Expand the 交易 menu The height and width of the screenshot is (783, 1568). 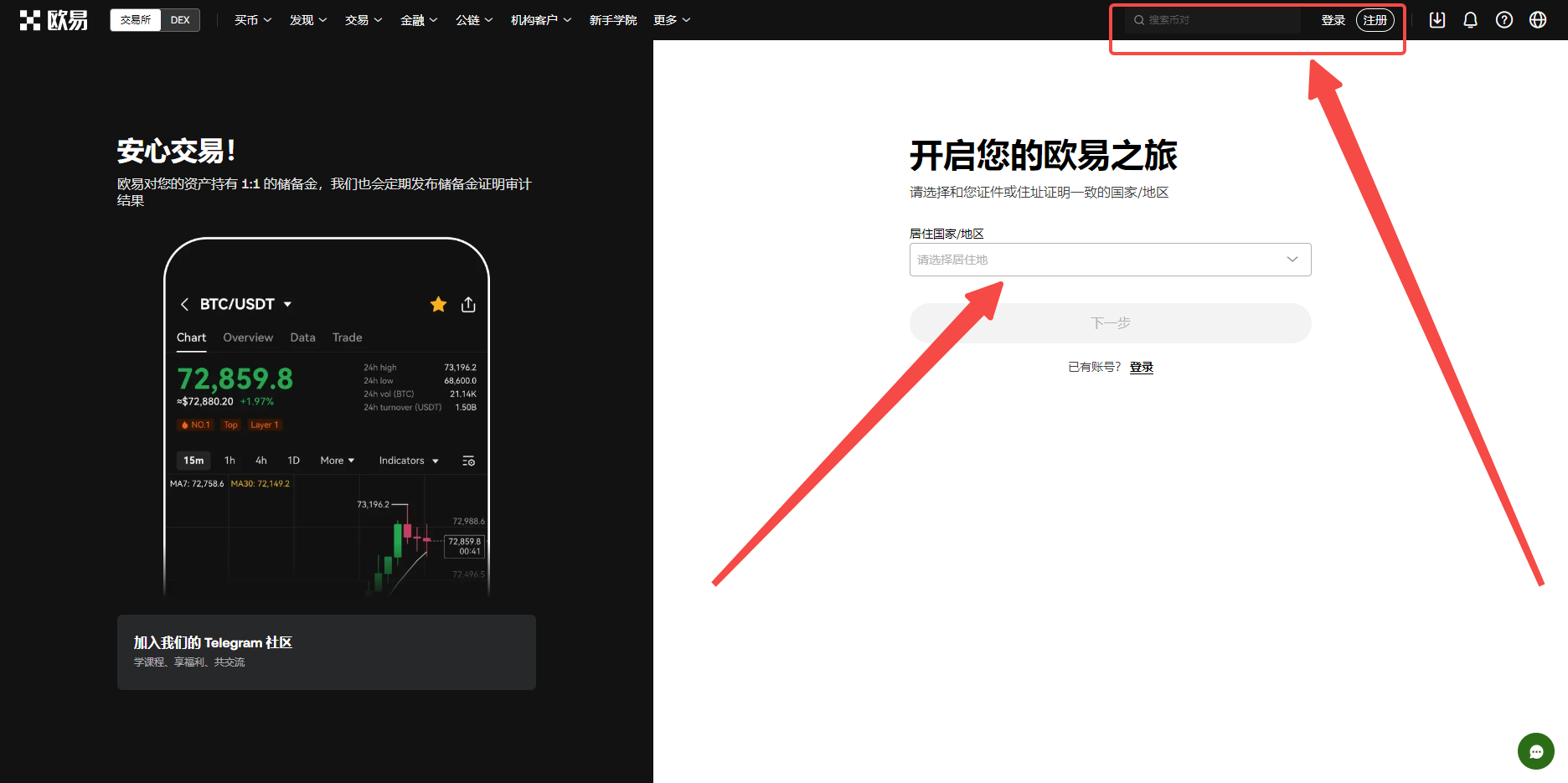pyautogui.click(x=364, y=20)
